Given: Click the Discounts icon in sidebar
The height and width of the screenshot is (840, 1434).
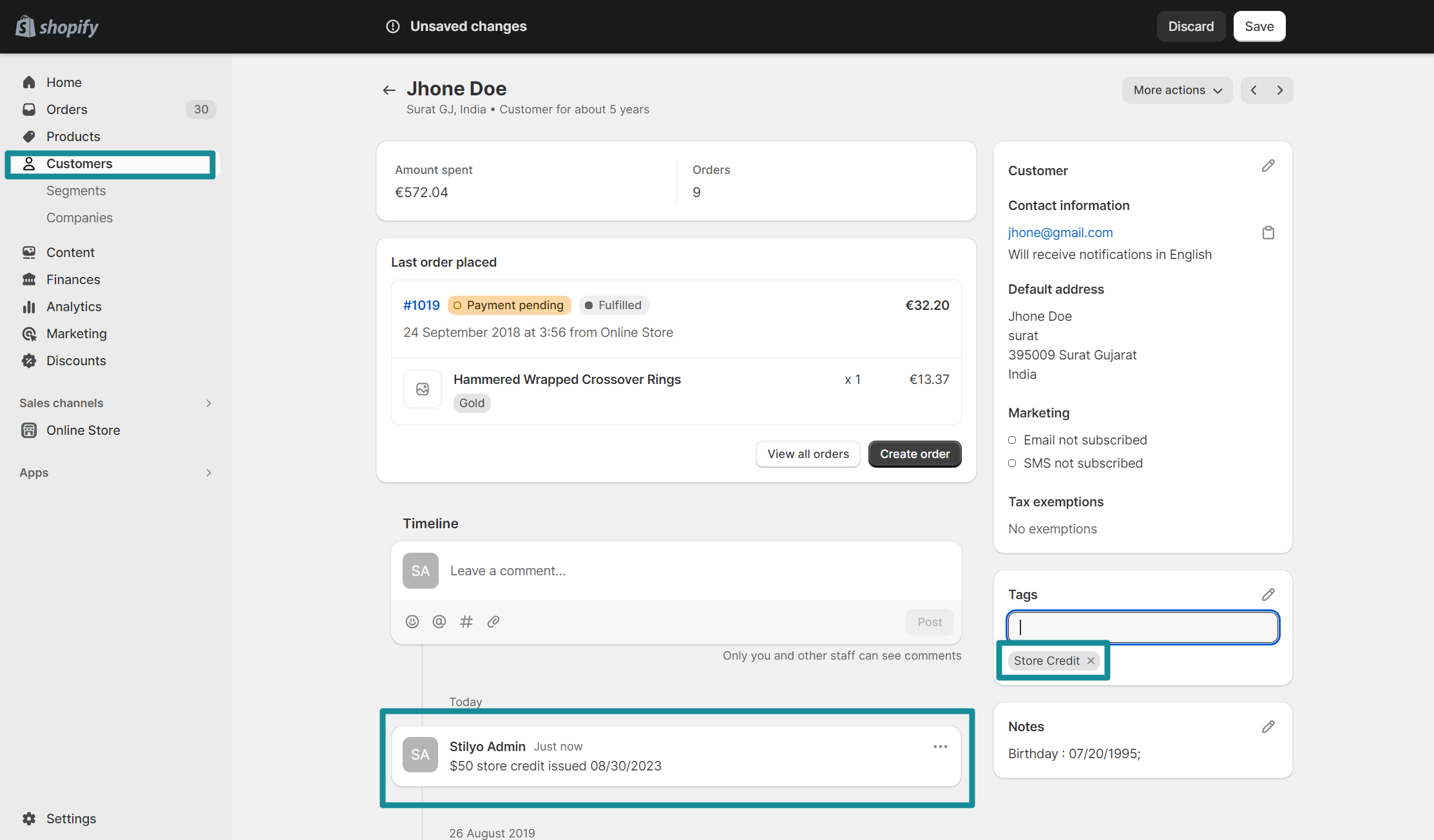Looking at the screenshot, I should [29, 360].
